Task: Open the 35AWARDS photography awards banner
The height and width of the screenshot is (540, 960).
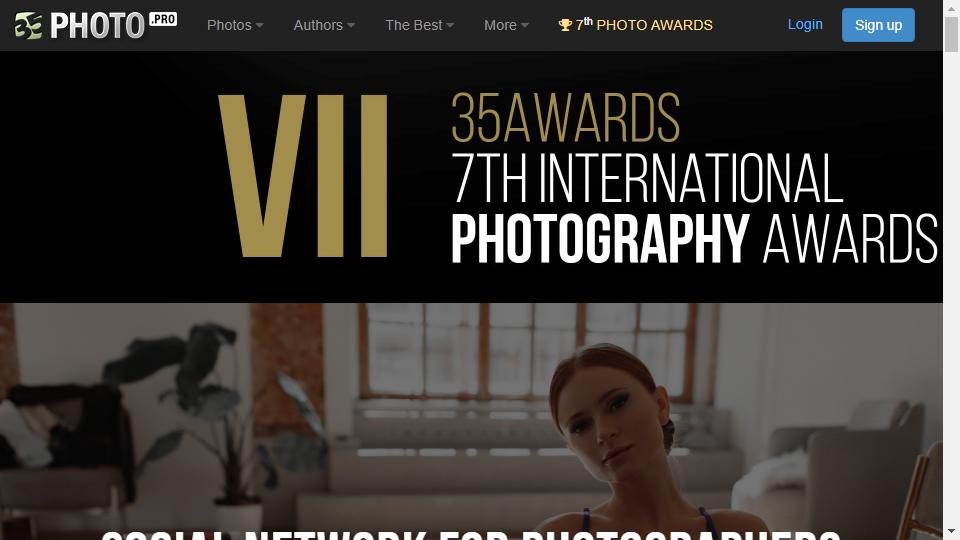Action: pos(471,177)
